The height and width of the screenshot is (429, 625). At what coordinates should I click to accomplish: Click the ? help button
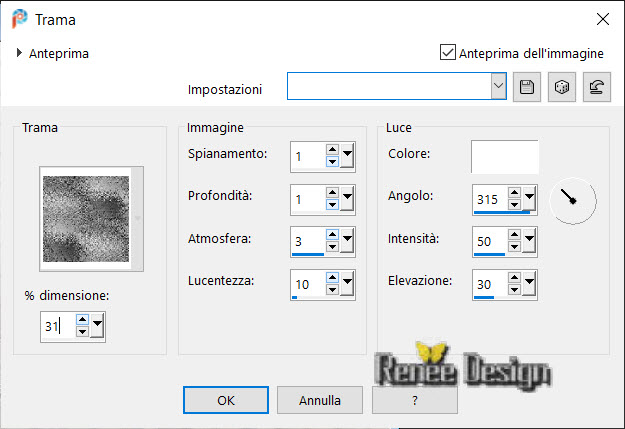pyautogui.click(x=415, y=400)
